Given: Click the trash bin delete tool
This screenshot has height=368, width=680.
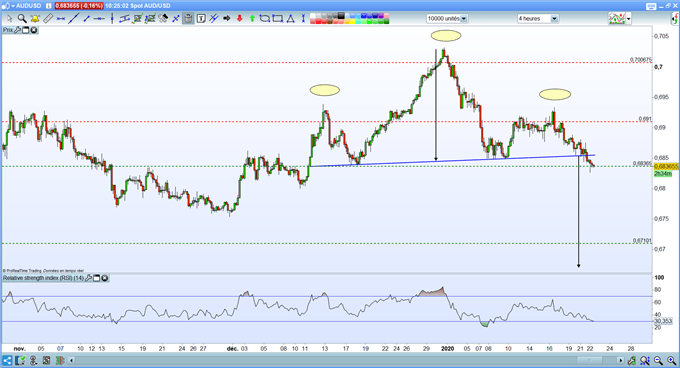Looking at the screenshot, I should [x=188, y=19].
